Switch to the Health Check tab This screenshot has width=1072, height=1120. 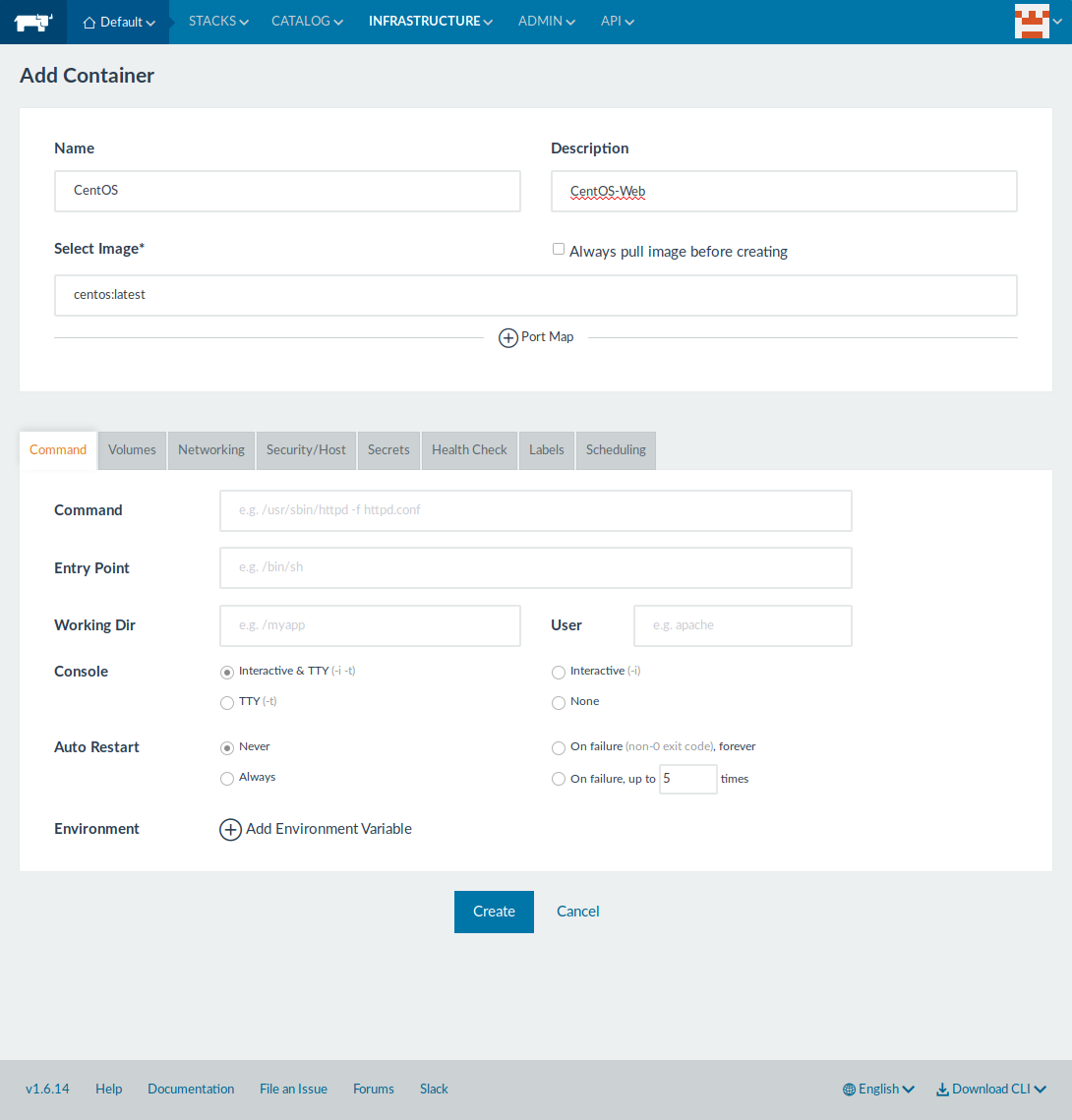pos(469,450)
